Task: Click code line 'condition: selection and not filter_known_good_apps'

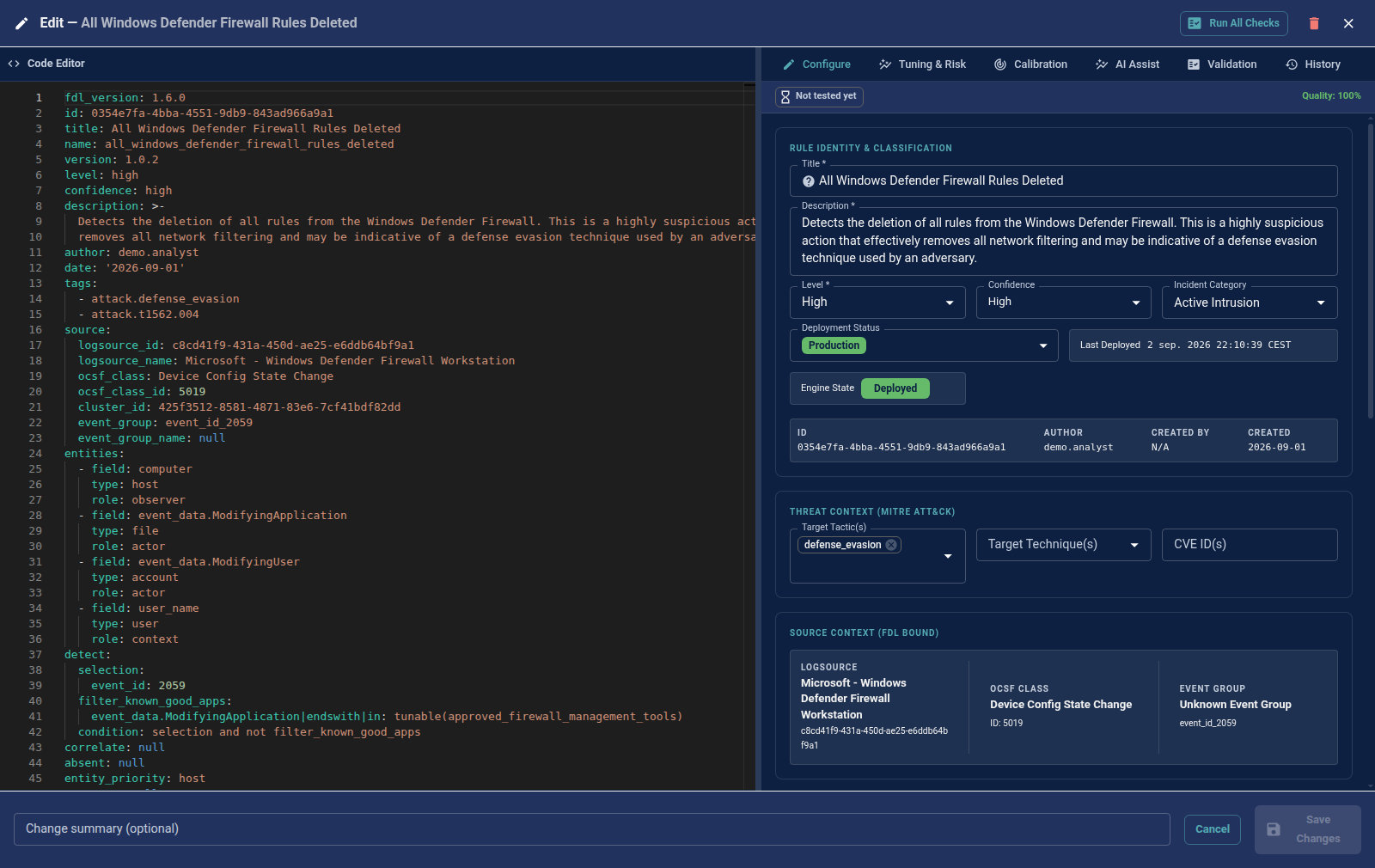Action: pyautogui.click(x=249, y=732)
